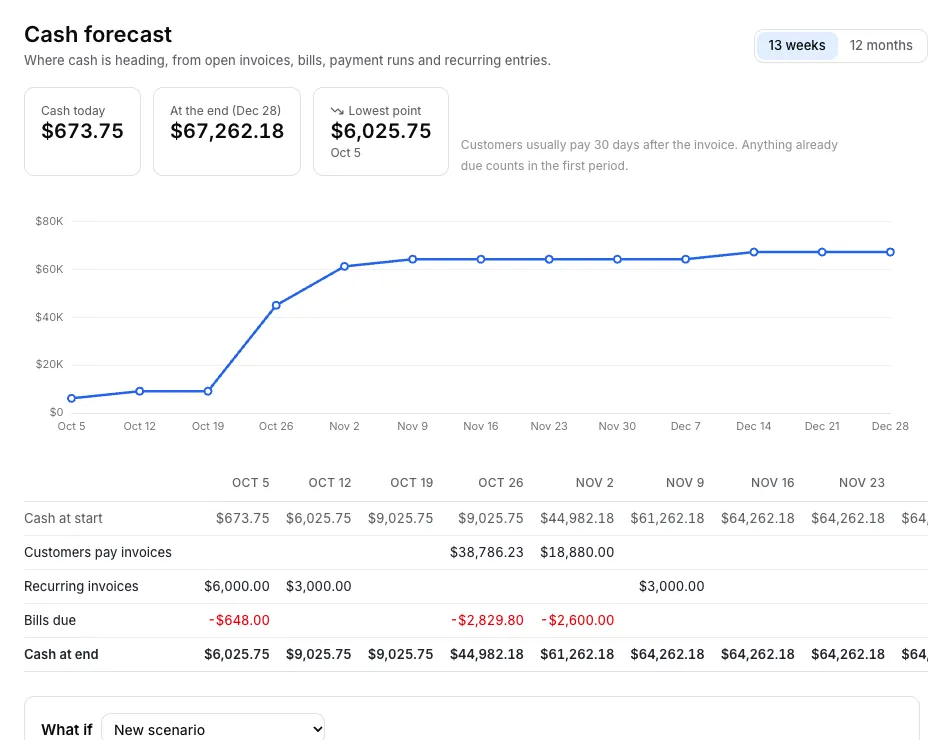Image resolution: width=952 pixels, height=740 pixels.
Task: Click the NOV 16 column header
Action: (x=773, y=483)
